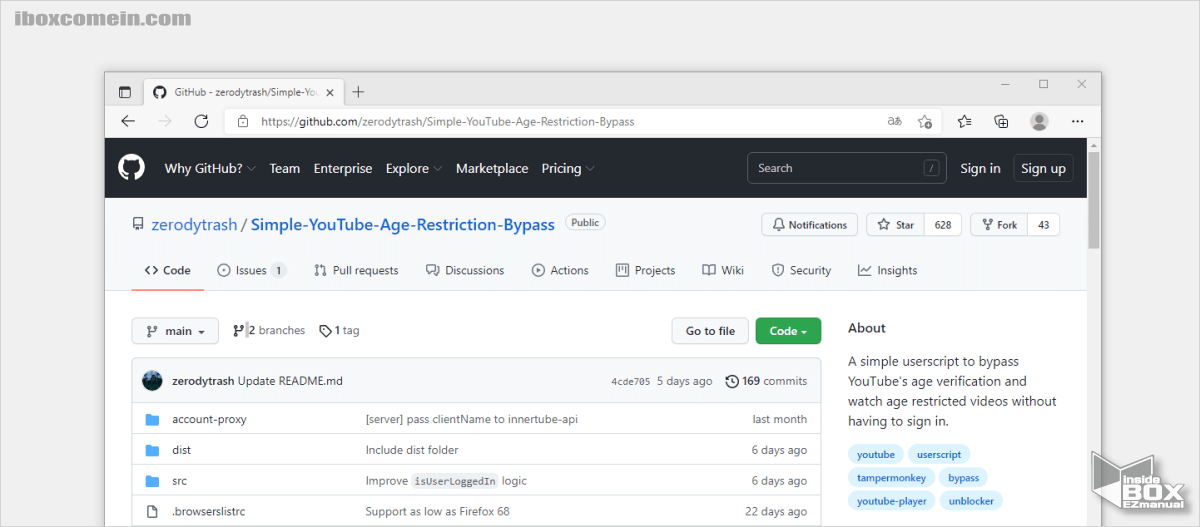
Task: Click the GitHub Octocat logo
Action: [x=132, y=168]
